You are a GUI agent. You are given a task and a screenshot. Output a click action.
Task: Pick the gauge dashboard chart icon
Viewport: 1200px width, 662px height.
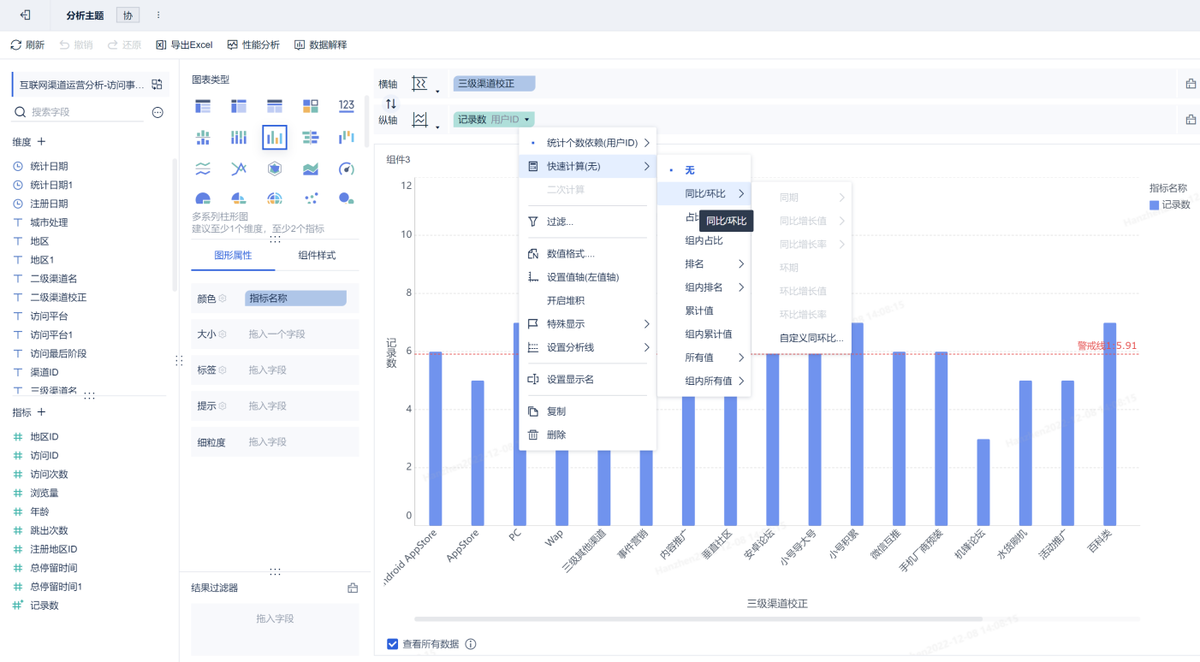coord(346,168)
